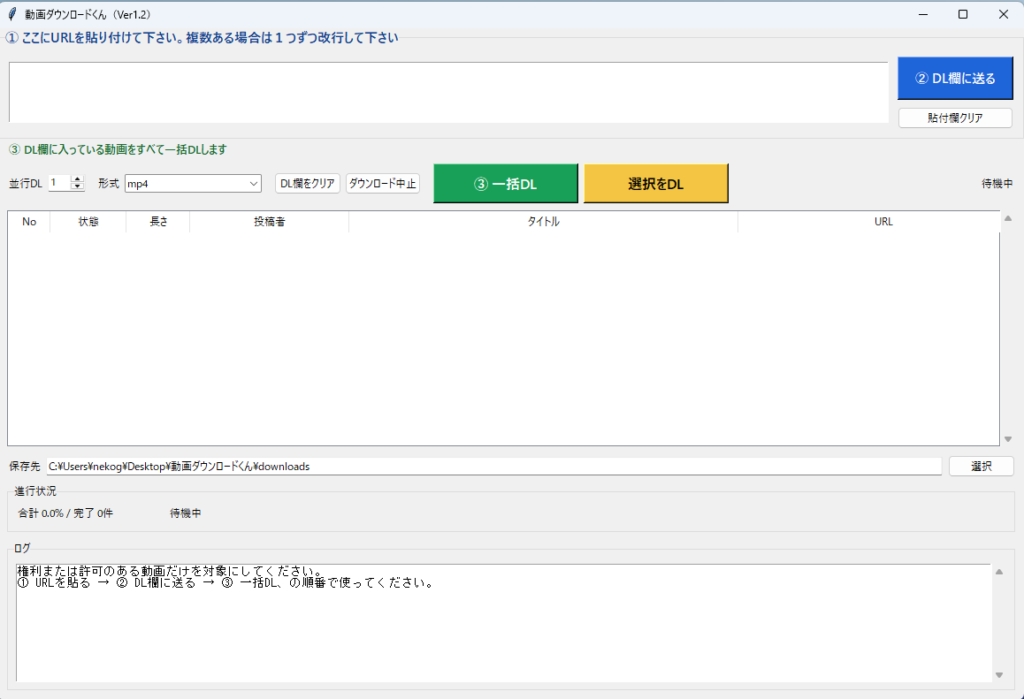The height and width of the screenshot is (699, 1024).
Task: Click inside the ログ text area
Action: click(x=504, y=623)
